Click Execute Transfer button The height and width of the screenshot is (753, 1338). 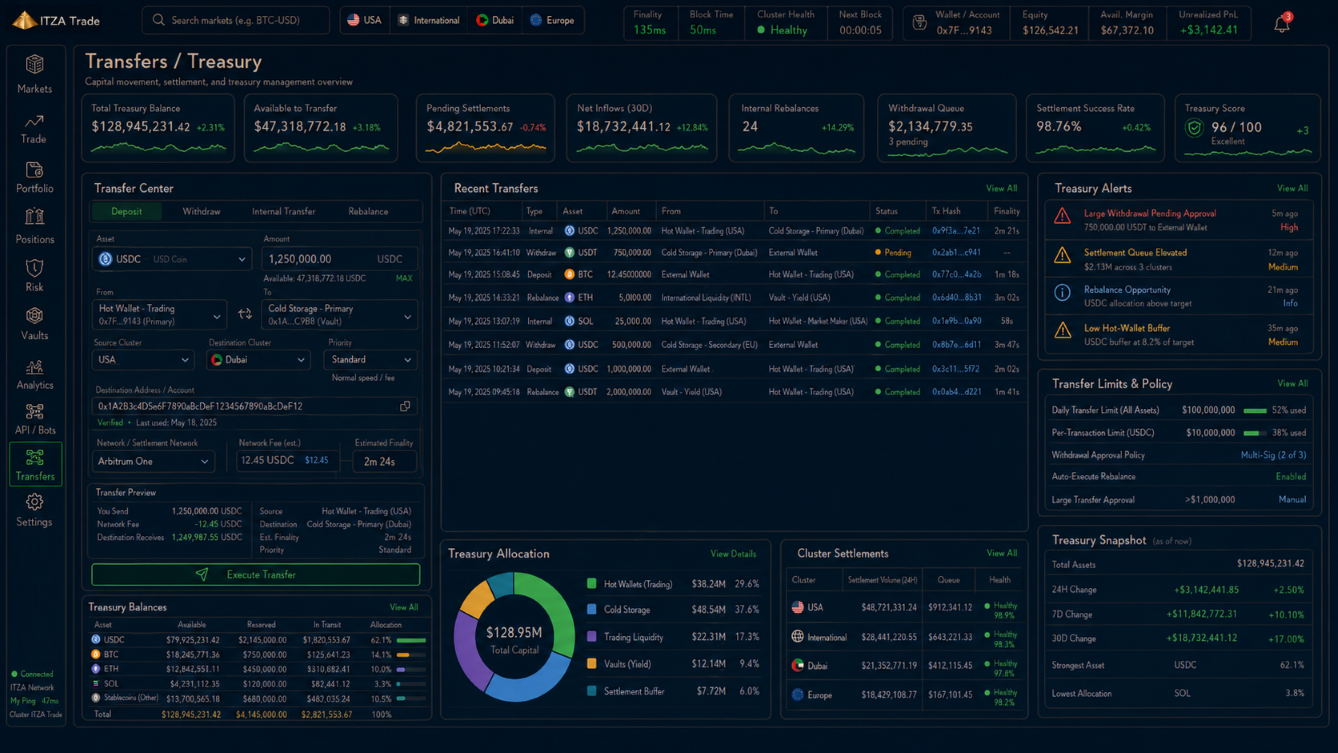pyautogui.click(x=255, y=574)
